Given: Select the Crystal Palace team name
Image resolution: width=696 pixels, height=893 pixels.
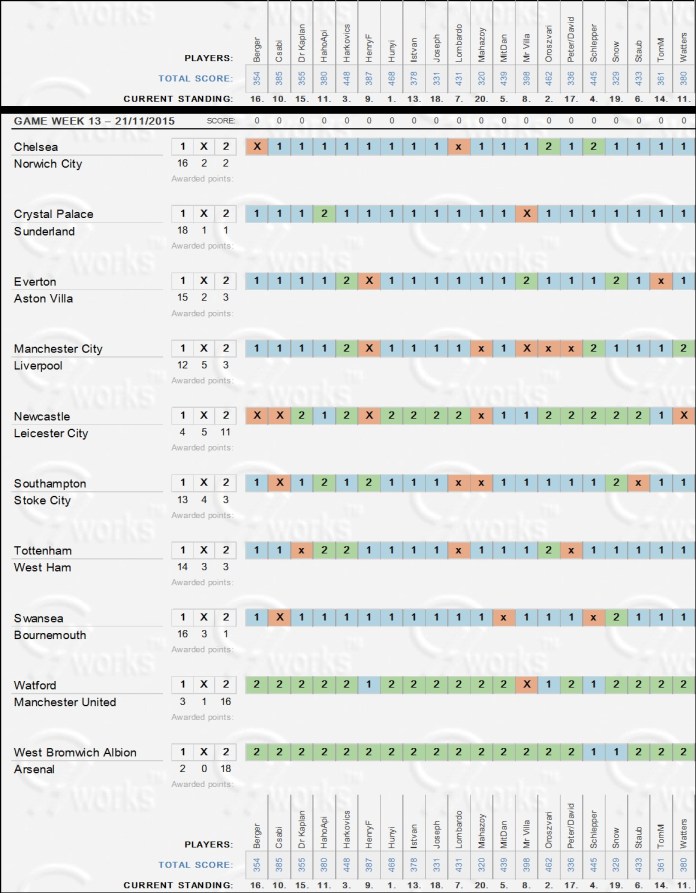Looking at the screenshot, I should (x=54, y=214).
